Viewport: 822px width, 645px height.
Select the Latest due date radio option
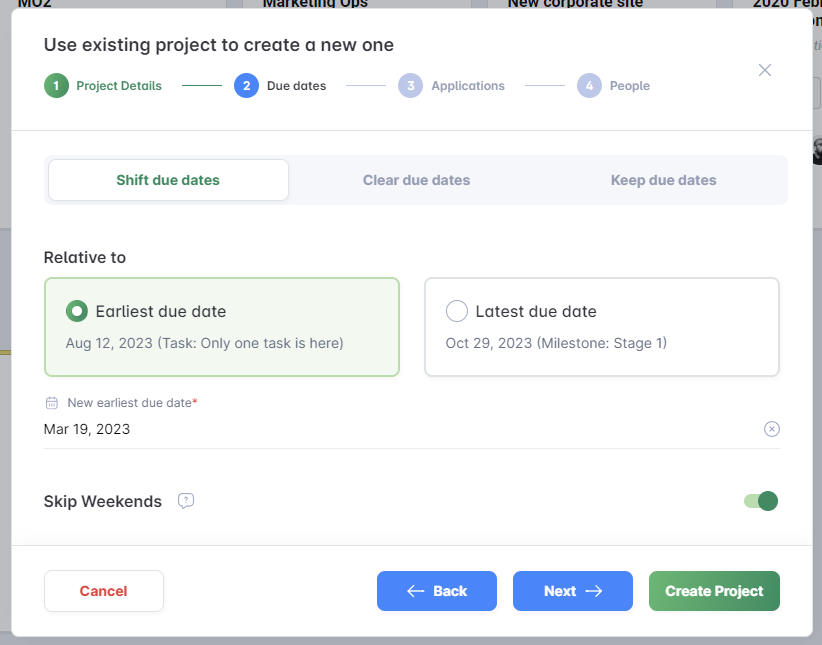[x=457, y=311]
